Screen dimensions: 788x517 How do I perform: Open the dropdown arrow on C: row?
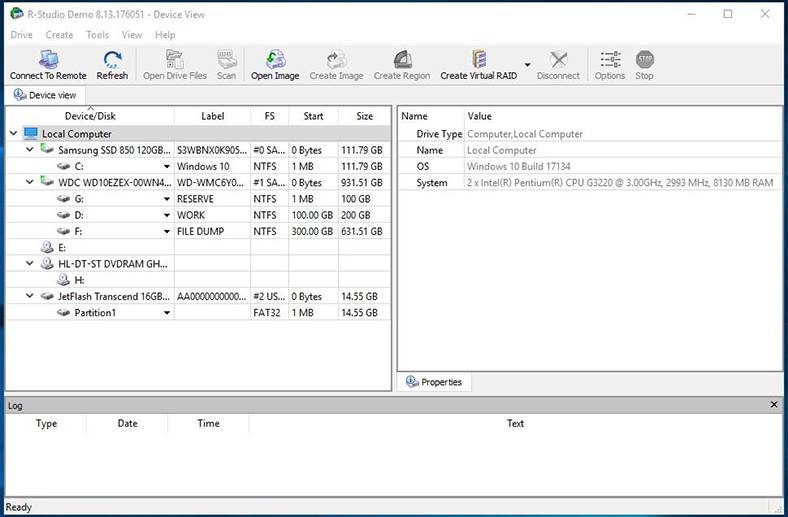point(167,166)
